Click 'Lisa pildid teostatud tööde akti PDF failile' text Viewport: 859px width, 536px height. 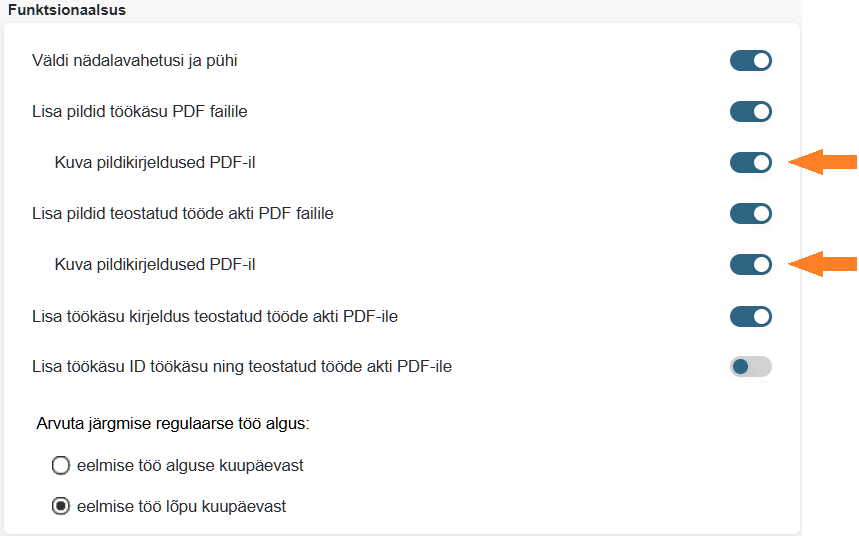(x=183, y=213)
